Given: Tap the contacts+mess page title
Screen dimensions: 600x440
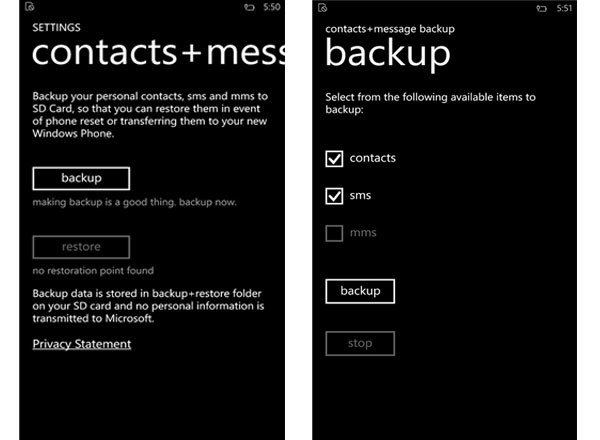Looking at the screenshot, I should 158,52.
